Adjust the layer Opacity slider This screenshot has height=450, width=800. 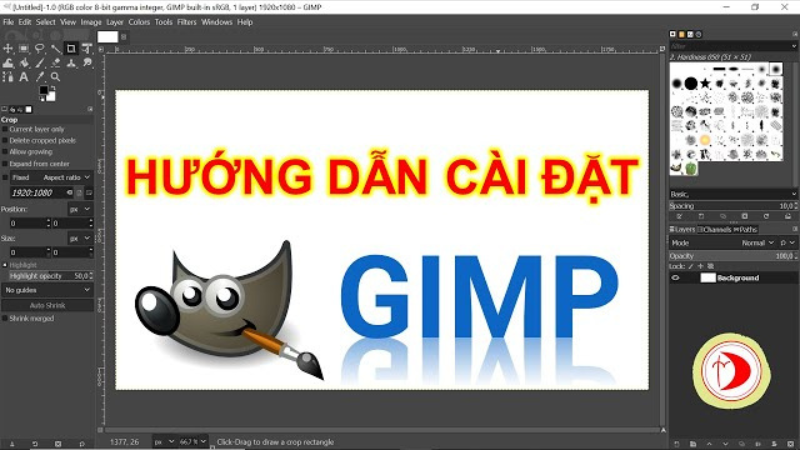(x=725, y=256)
